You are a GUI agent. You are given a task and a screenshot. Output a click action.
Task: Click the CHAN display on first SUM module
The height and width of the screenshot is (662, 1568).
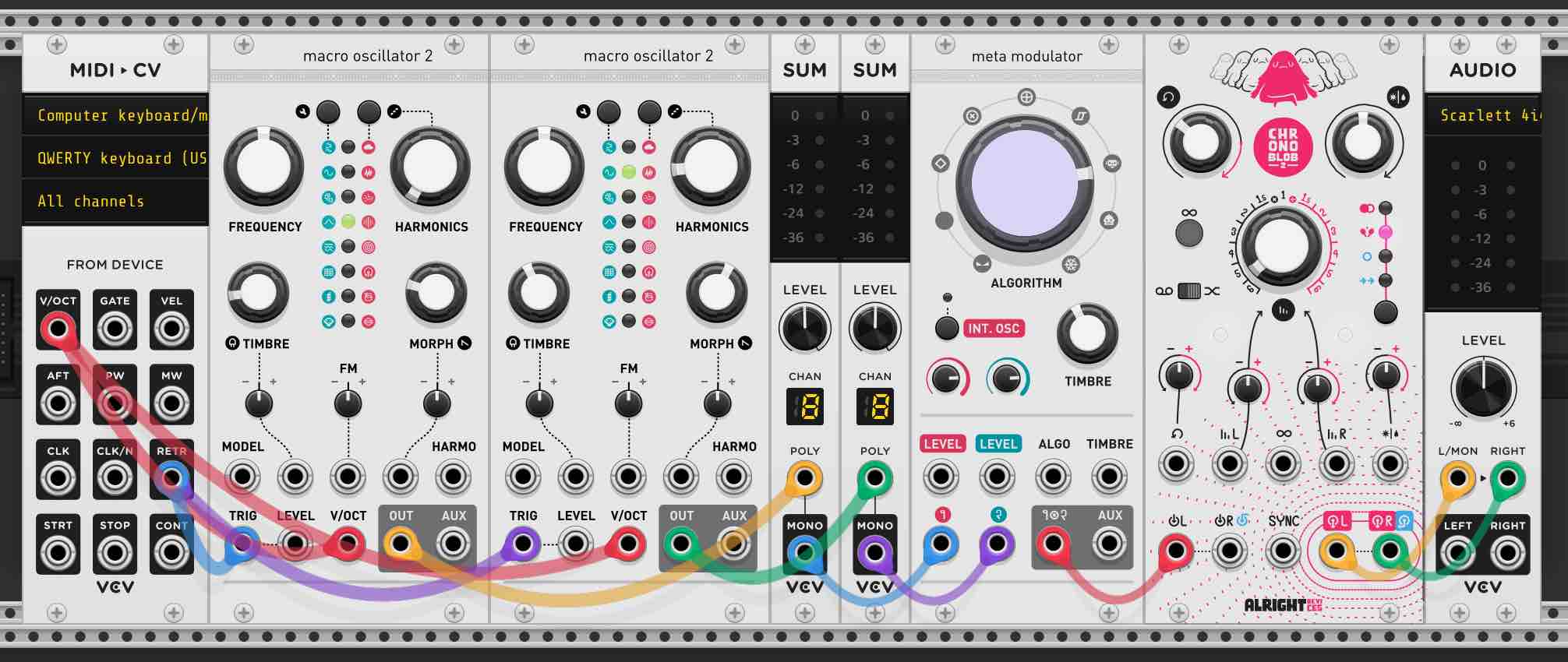point(804,407)
